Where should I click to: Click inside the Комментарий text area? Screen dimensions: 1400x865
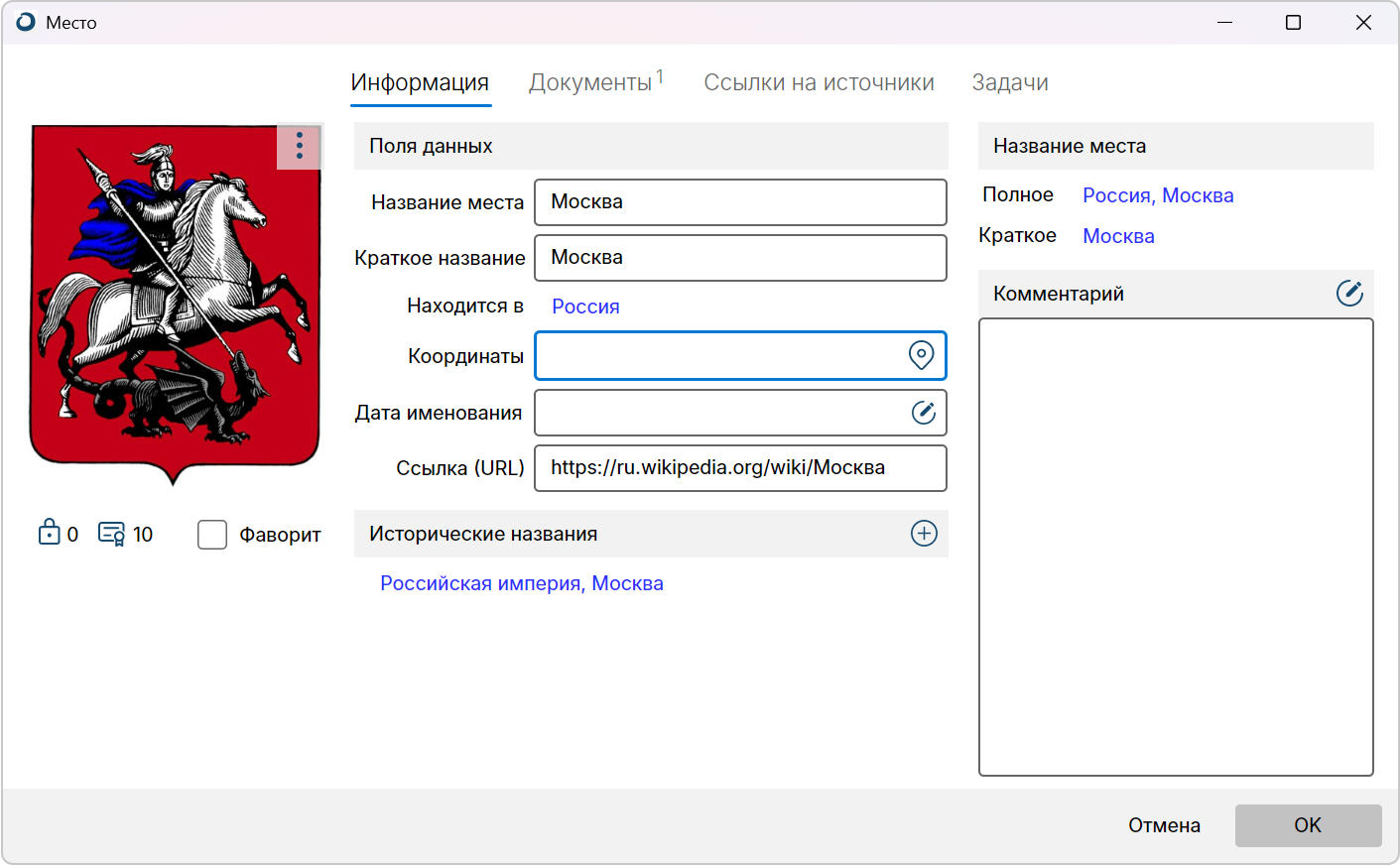[1176, 547]
